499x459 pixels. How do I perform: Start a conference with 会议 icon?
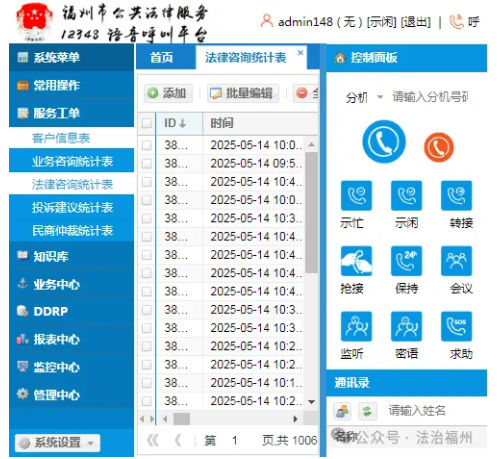456,261
